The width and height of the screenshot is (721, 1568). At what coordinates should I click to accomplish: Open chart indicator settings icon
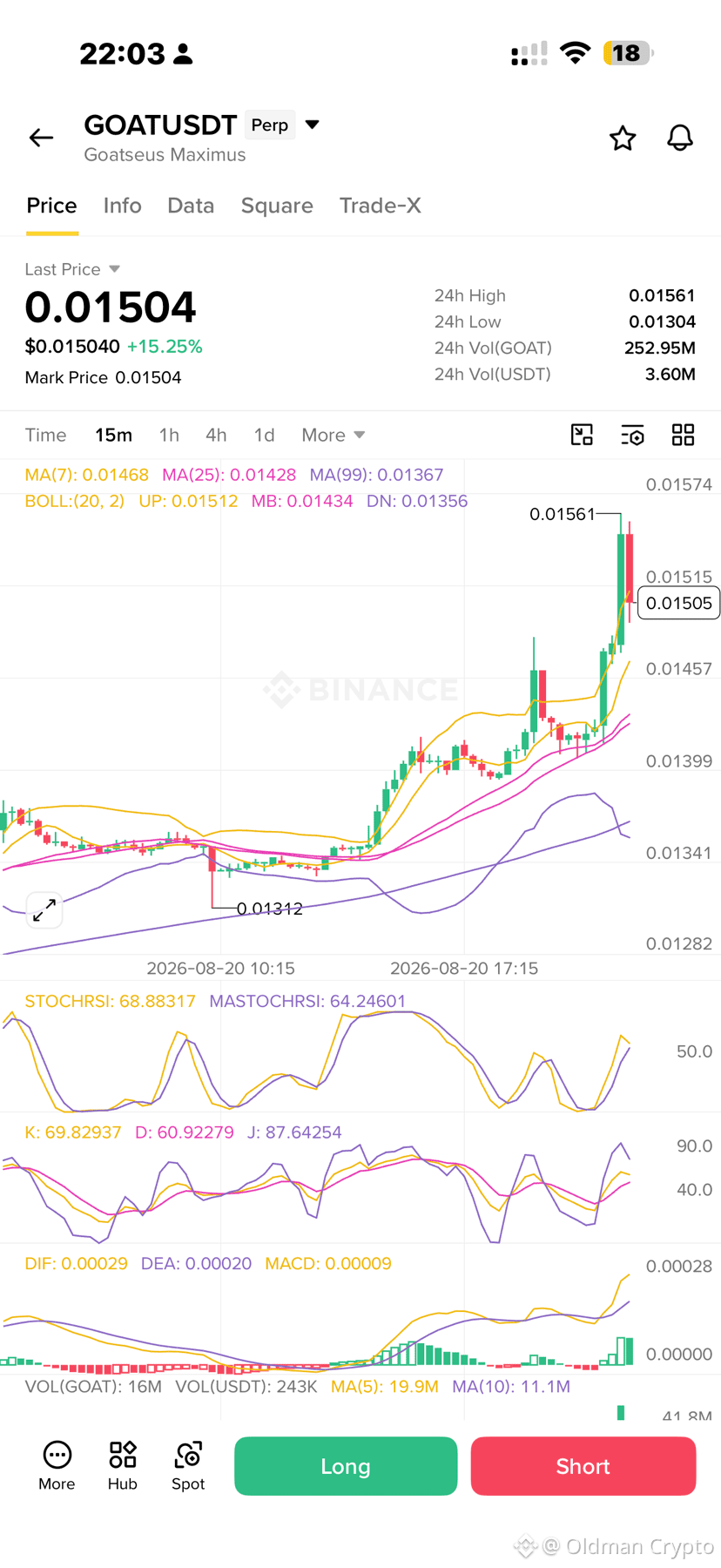tap(632, 435)
